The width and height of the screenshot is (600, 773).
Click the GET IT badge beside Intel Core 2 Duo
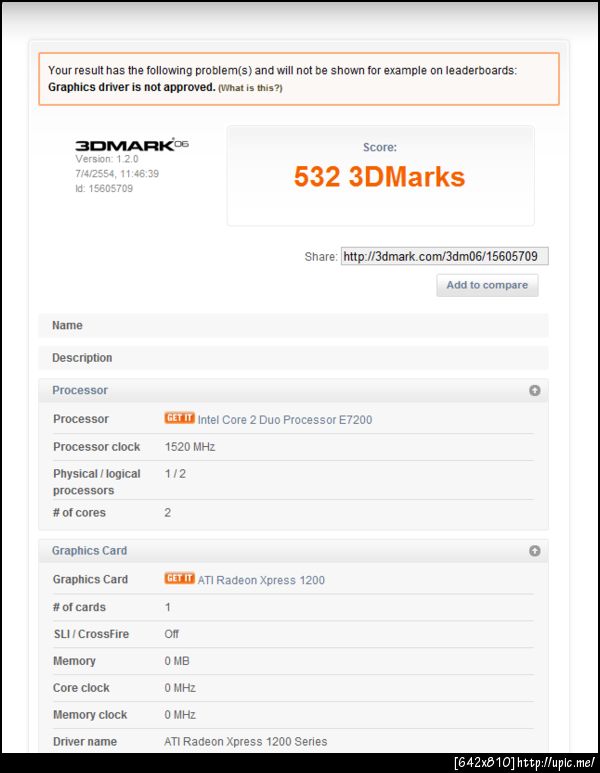(179, 418)
